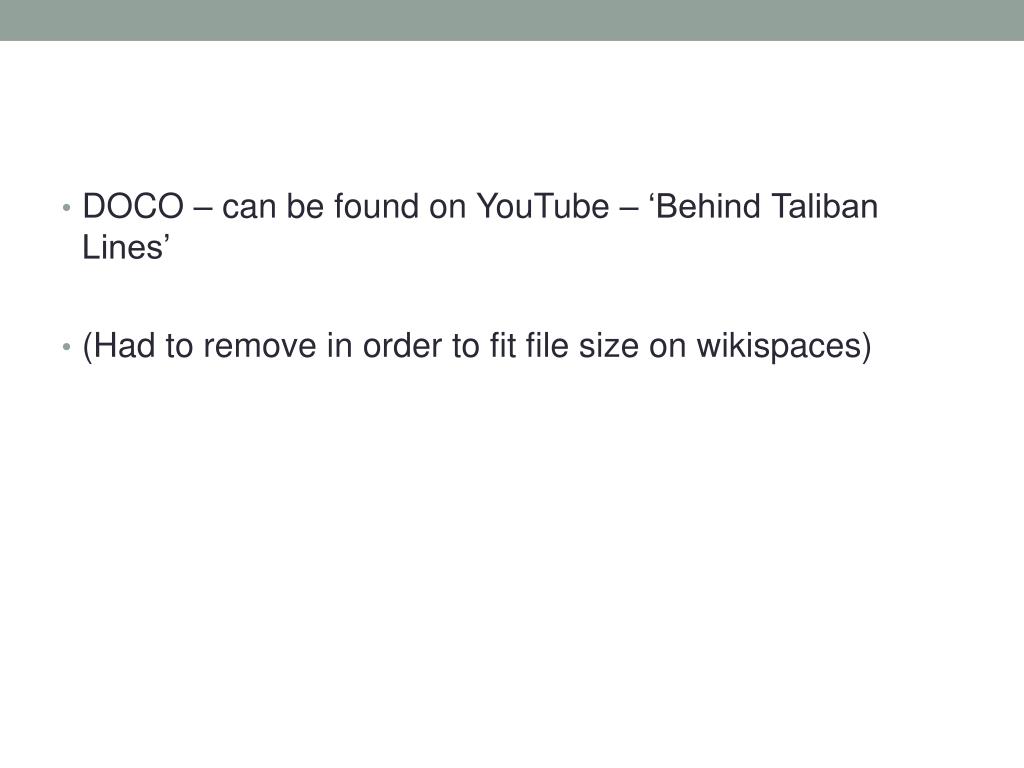1024x768 pixels.
Task: Click the gray header bar at top
Action: pos(512,20)
